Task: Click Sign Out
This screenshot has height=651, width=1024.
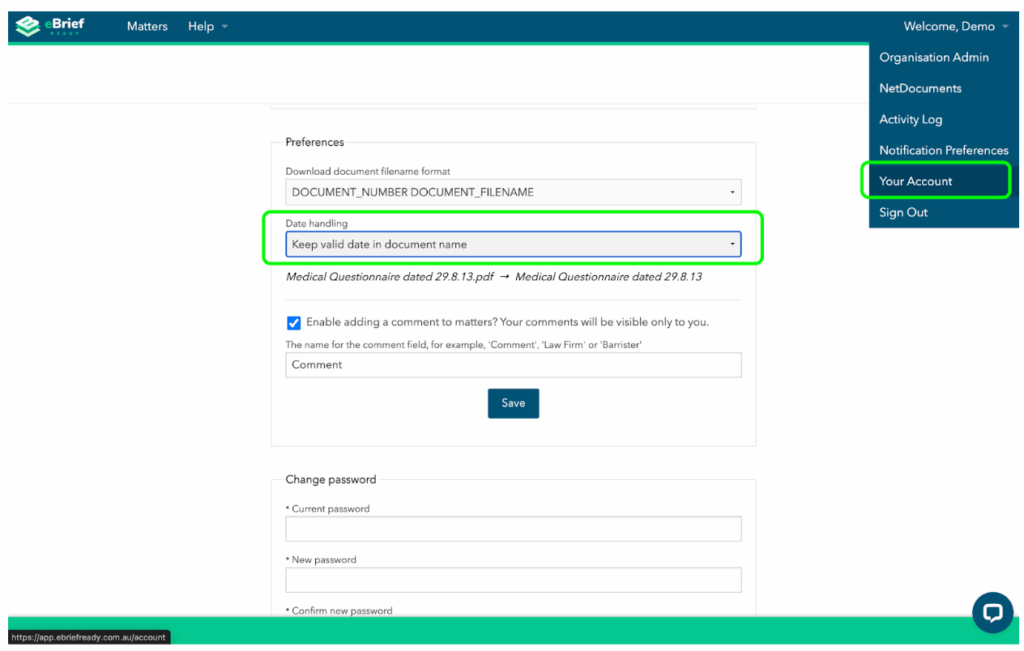Action: 903,212
